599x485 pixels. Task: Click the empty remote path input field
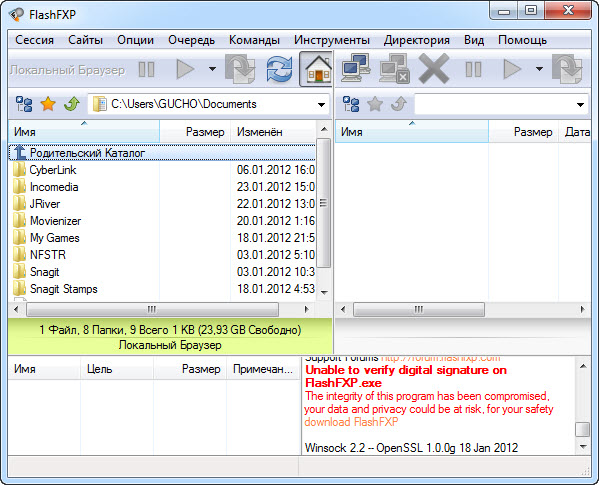pyautogui.click(x=494, y=104)
